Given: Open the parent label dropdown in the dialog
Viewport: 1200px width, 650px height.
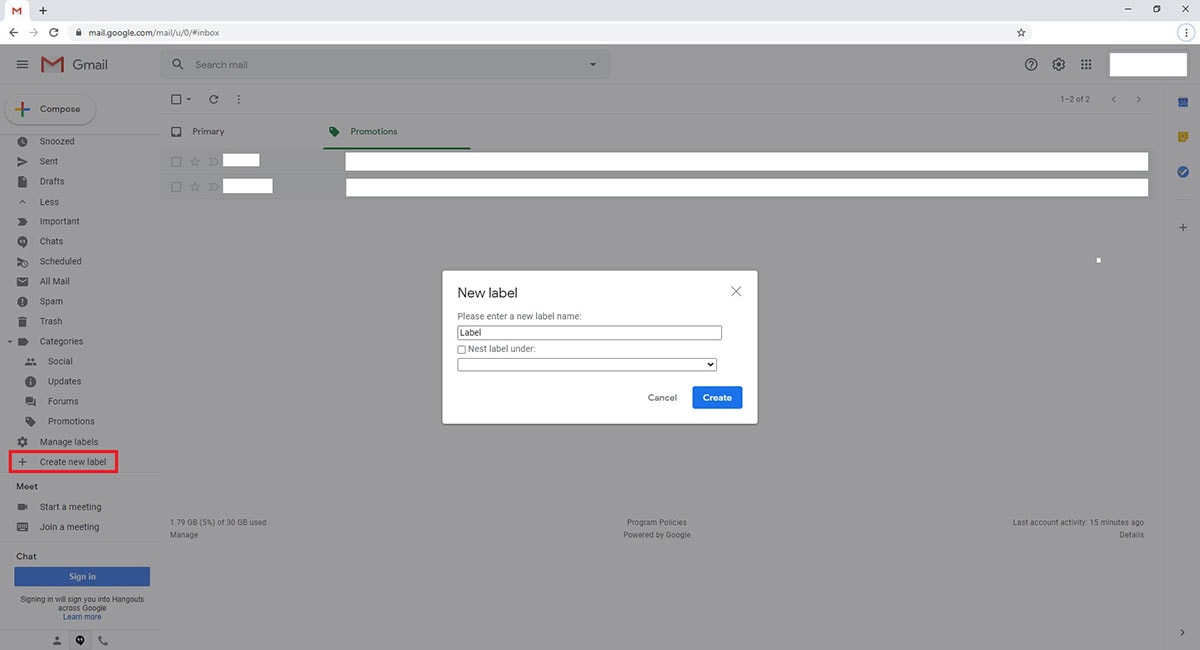Looking at the screenshot, I should pos(587,364).
